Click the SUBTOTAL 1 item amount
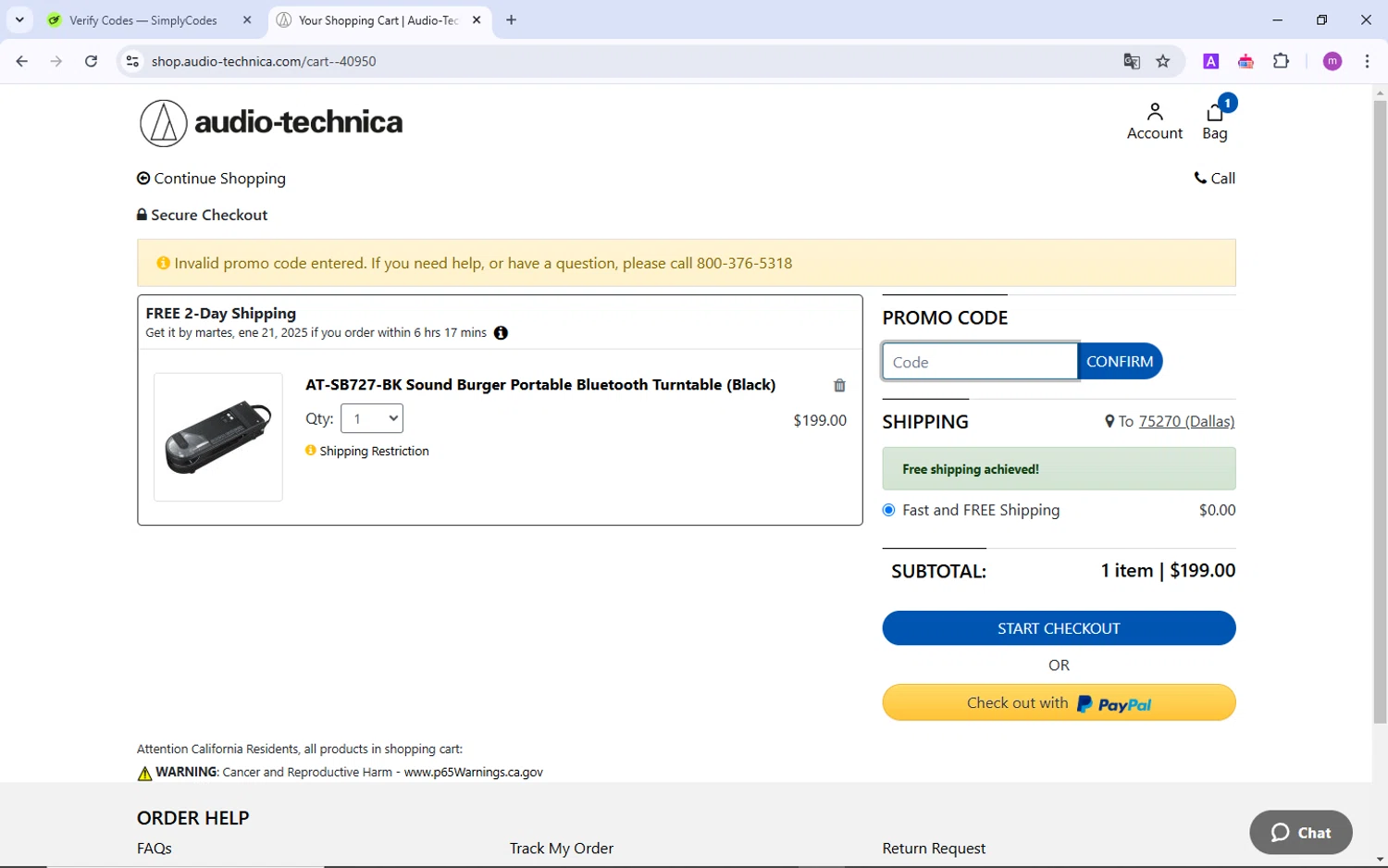 click(1168, 570)
